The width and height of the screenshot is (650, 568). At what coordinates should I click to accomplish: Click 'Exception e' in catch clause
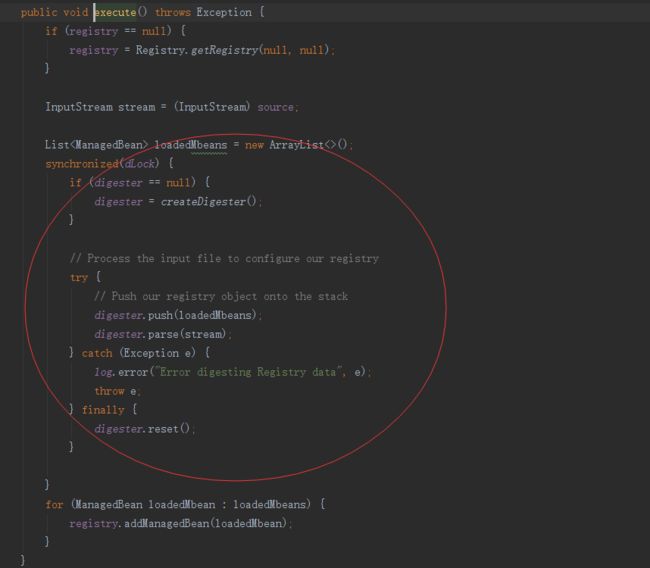[x=158, y=353]
